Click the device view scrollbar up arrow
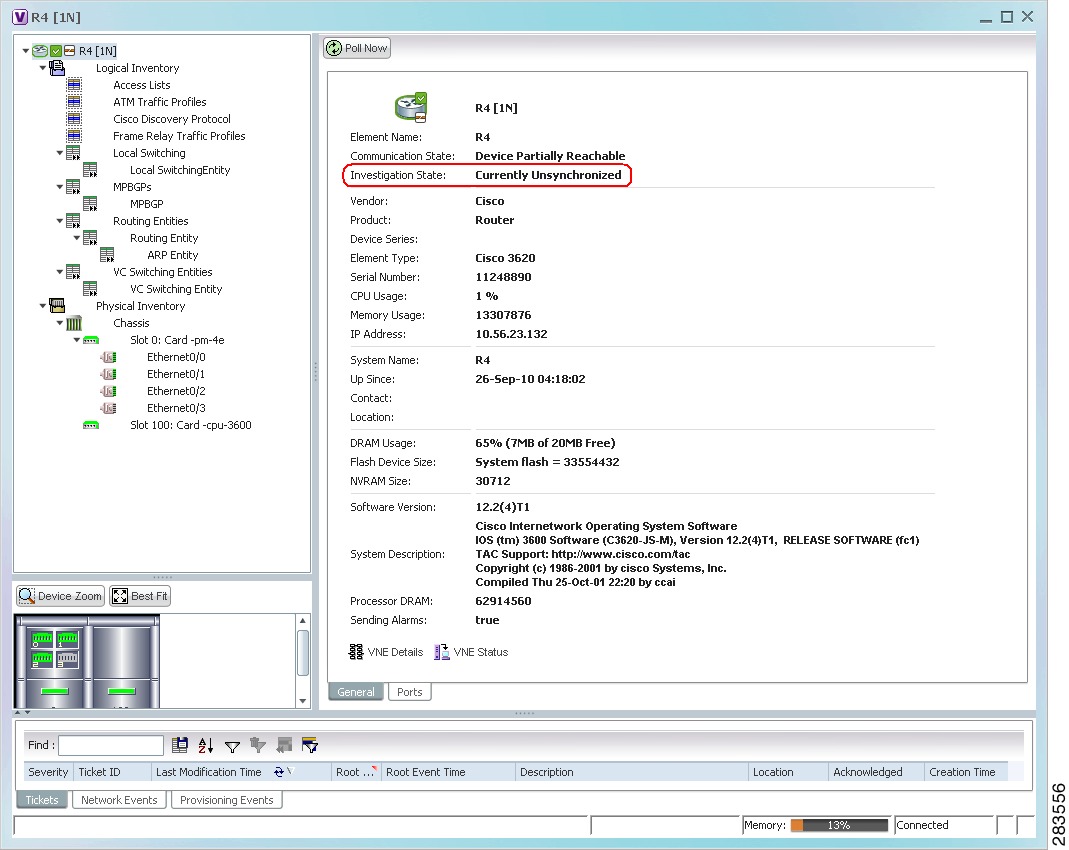Image resolution: width=1069 pixels, height=850 pixels. [x=303, y=621]
